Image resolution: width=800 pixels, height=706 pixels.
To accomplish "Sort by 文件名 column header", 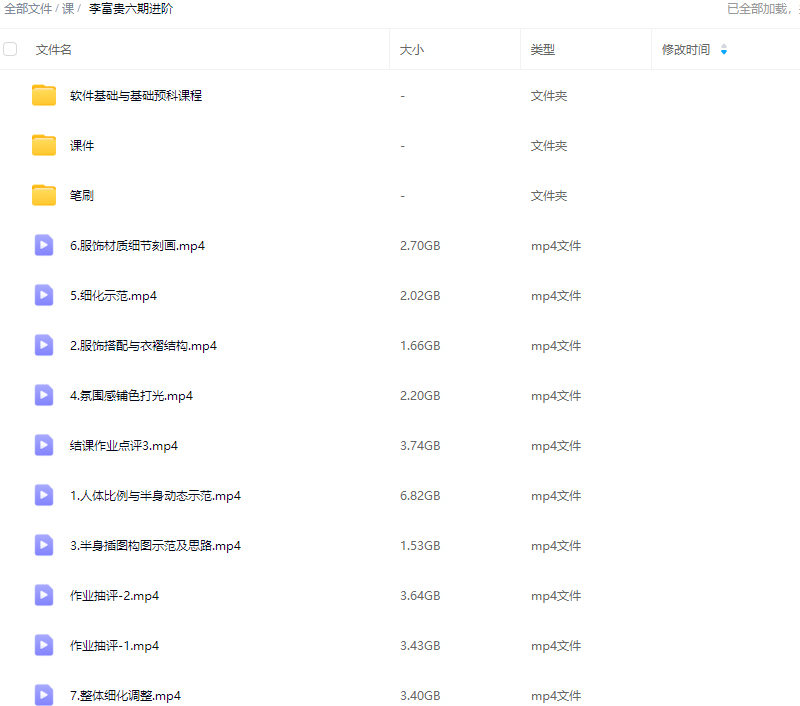I will 54,50.
